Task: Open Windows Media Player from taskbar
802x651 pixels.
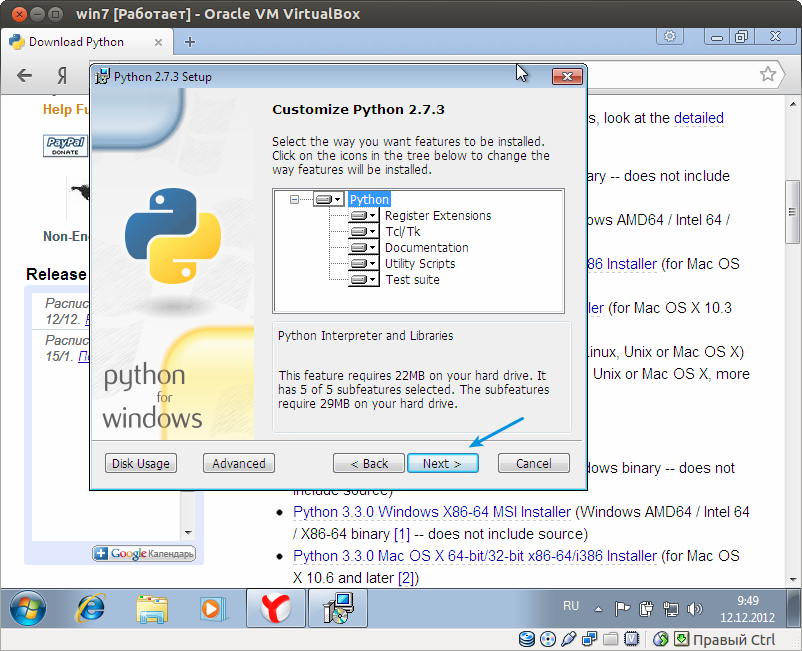Action: [x=212, y=609]
